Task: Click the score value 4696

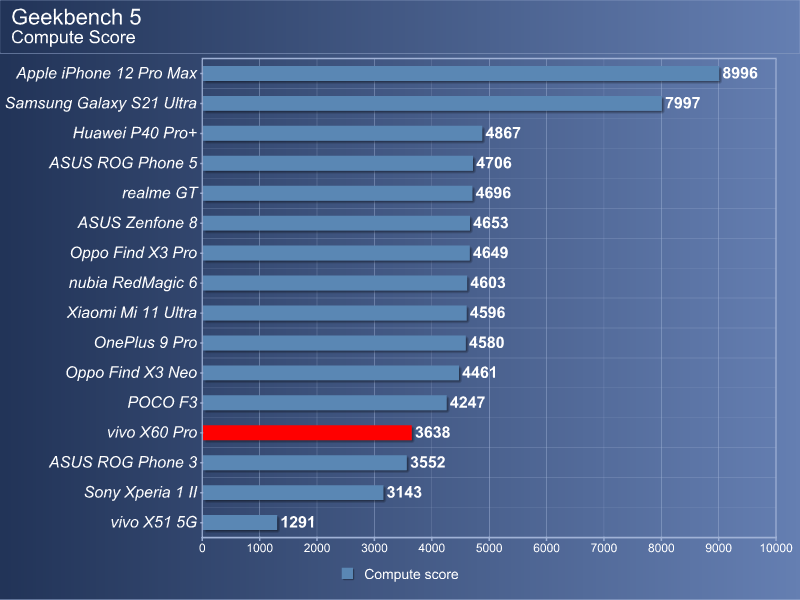Action: [493, 193]
